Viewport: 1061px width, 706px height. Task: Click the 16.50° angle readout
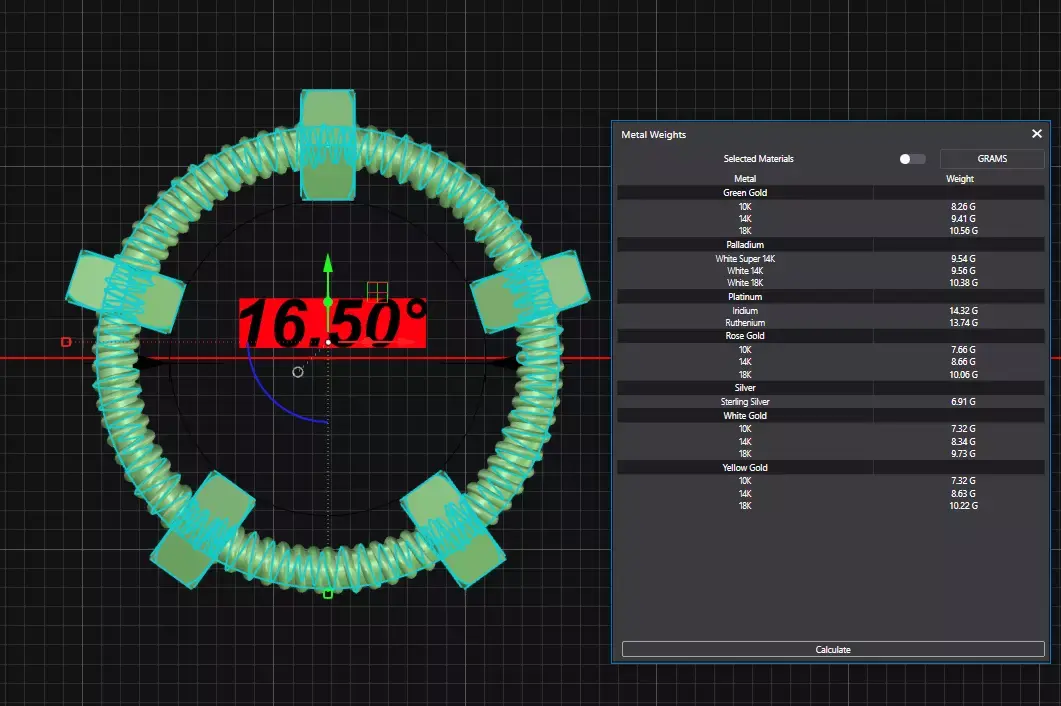coord(332,323)
